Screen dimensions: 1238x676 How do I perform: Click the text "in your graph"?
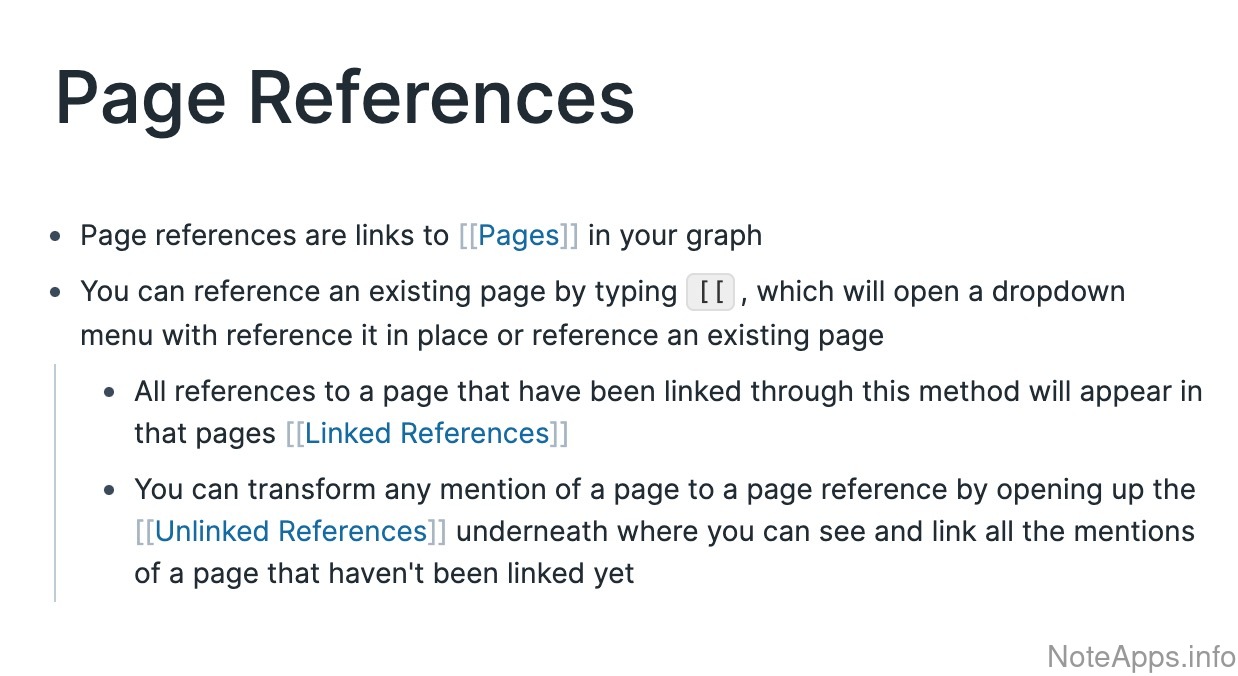click(675, 236)
